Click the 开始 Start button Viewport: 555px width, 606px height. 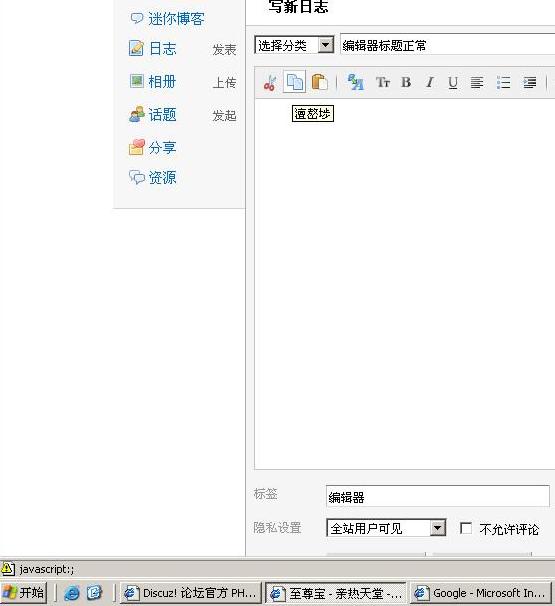pos(23,592)
